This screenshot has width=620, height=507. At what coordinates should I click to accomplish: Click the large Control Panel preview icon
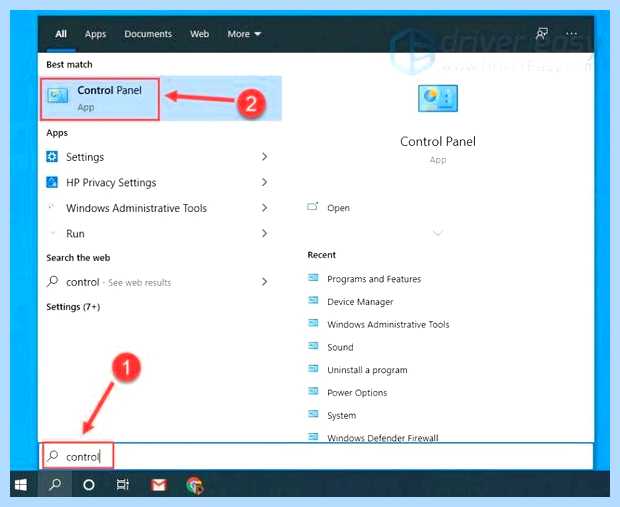[x=438, y=98]
